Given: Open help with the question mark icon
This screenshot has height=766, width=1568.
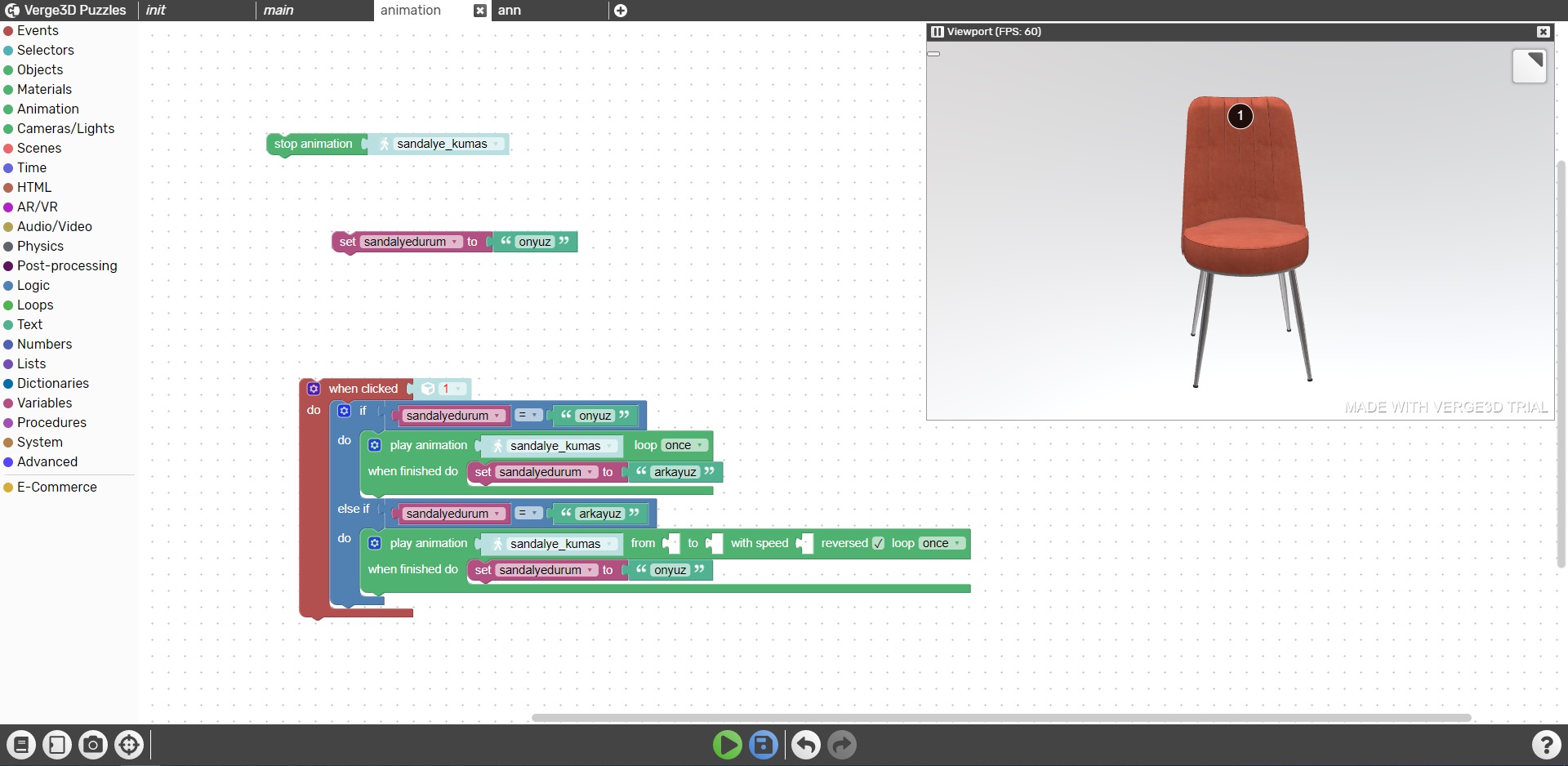Looking at the screenshot, I should 1546,745.
